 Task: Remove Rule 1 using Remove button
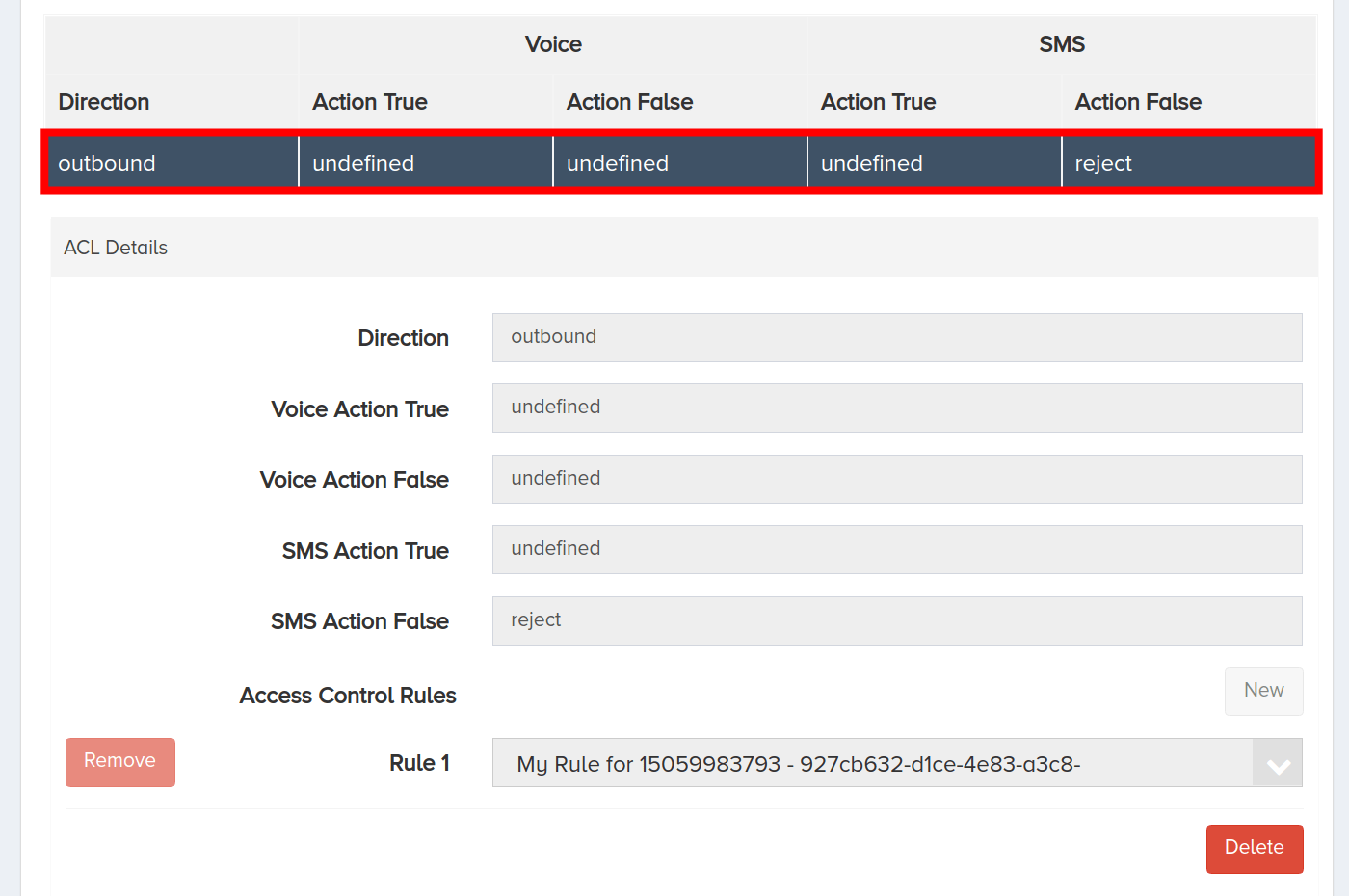click(120, 762)
